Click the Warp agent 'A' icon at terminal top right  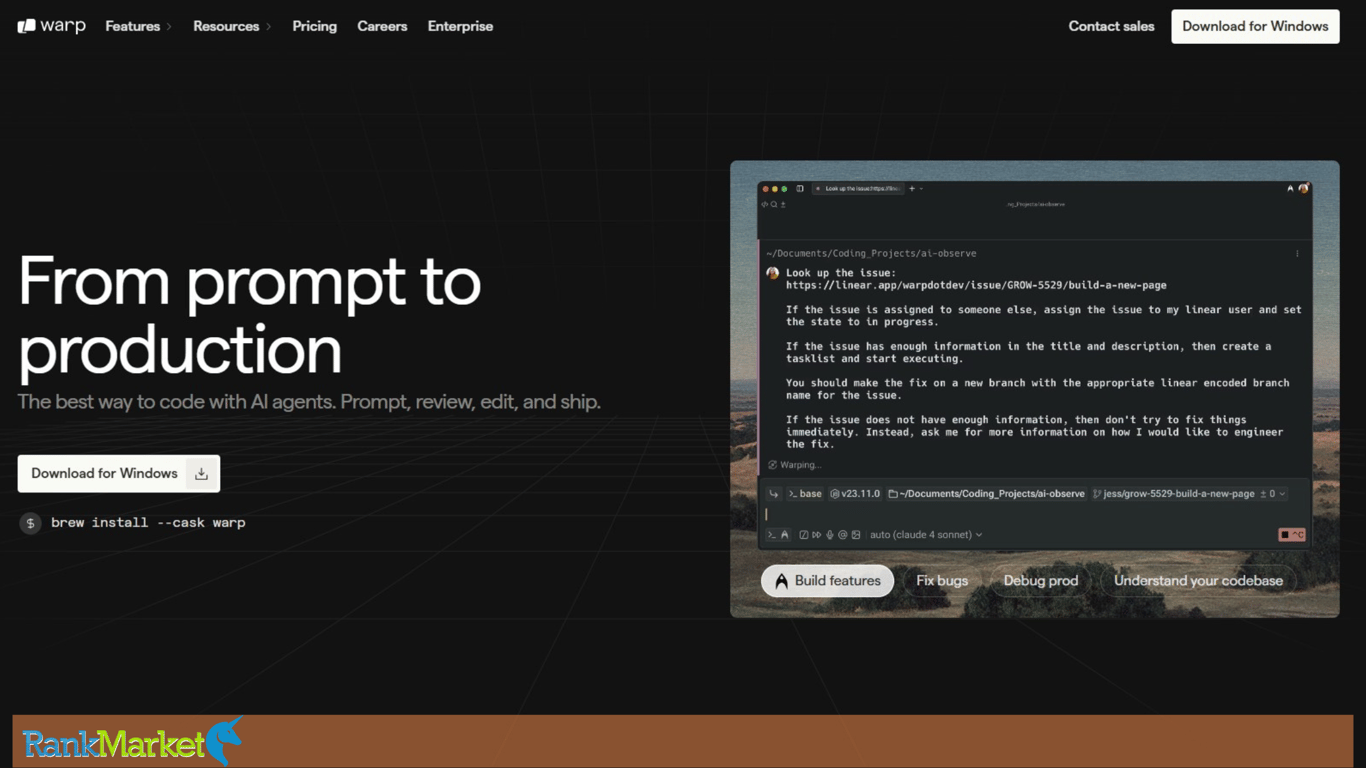(x=1290, y=188)
